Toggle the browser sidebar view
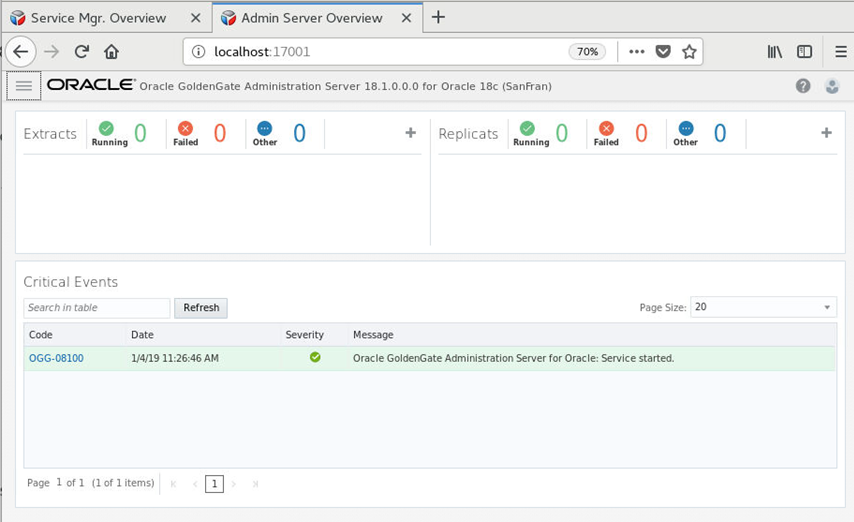This screenshot has height=522, width=854. 804,52
